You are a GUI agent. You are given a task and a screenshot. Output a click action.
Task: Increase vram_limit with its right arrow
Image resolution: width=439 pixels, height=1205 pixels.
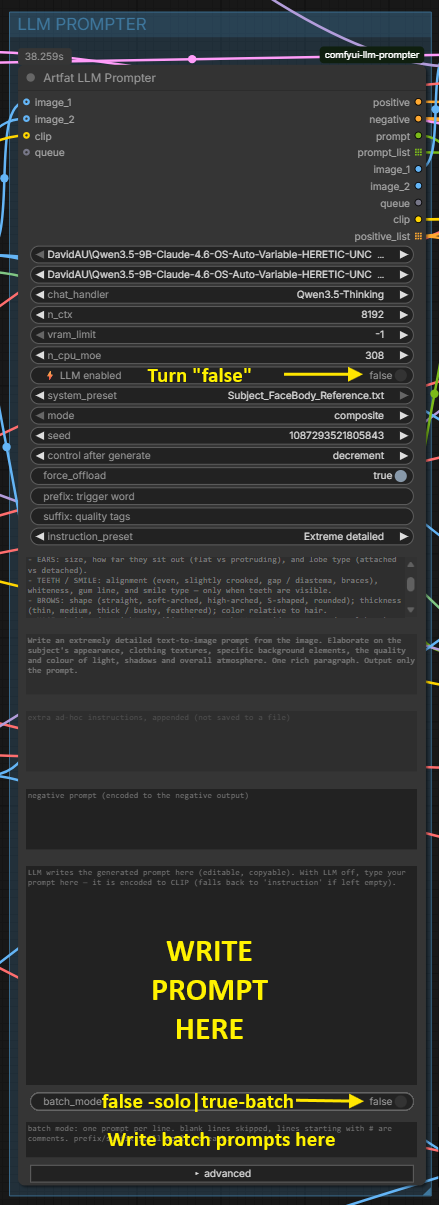[404, 335]
